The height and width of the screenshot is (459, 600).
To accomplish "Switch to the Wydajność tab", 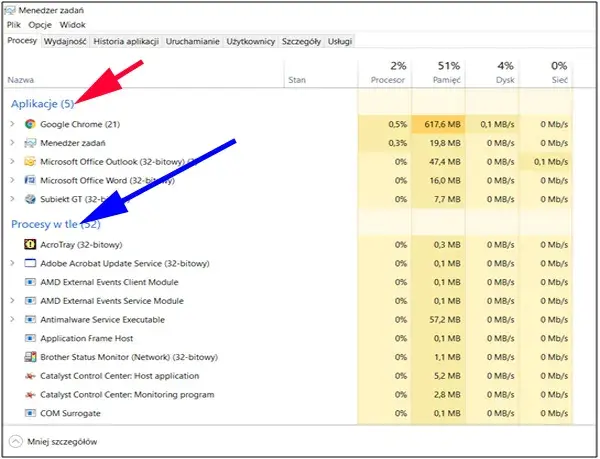I will (x=65, y=41).
